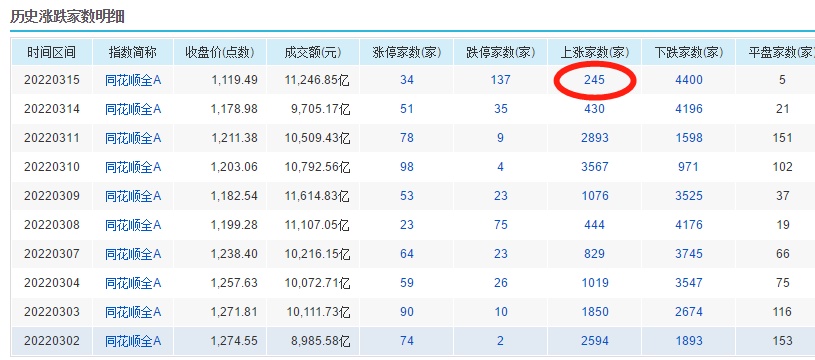Click limit-up count 78 for 20220311
Screen dimensions: 815x360
pos(407,138)
